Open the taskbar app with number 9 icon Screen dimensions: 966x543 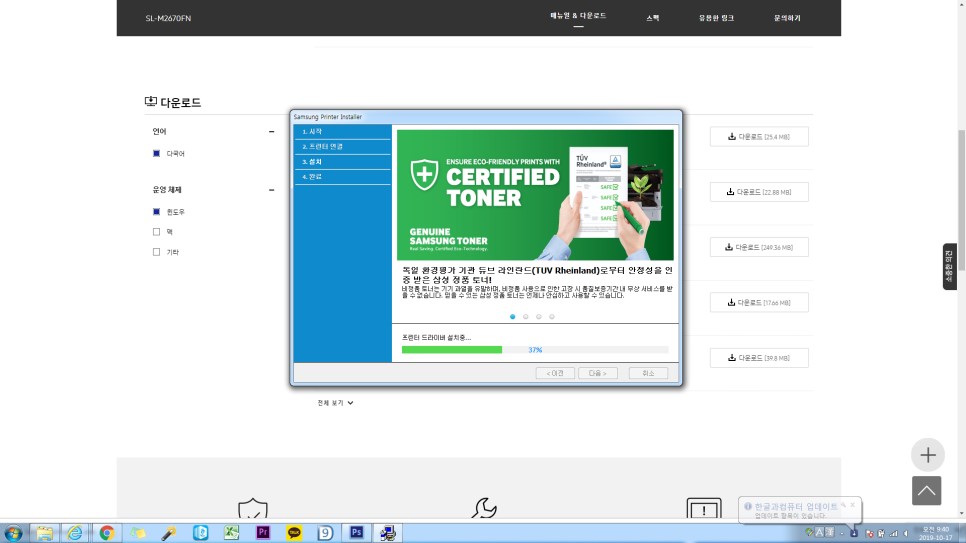325,533
